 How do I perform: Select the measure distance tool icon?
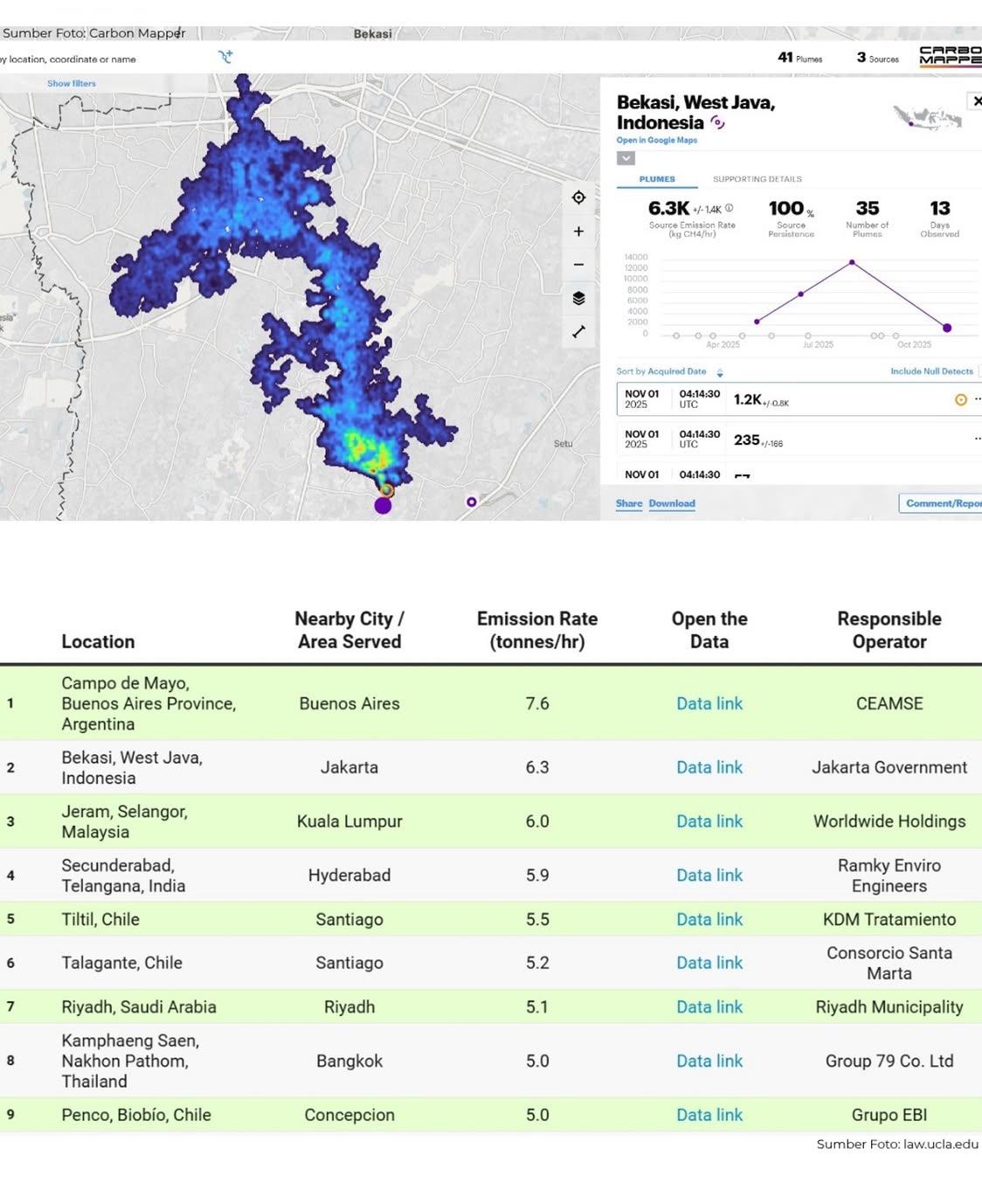point(578,332)
